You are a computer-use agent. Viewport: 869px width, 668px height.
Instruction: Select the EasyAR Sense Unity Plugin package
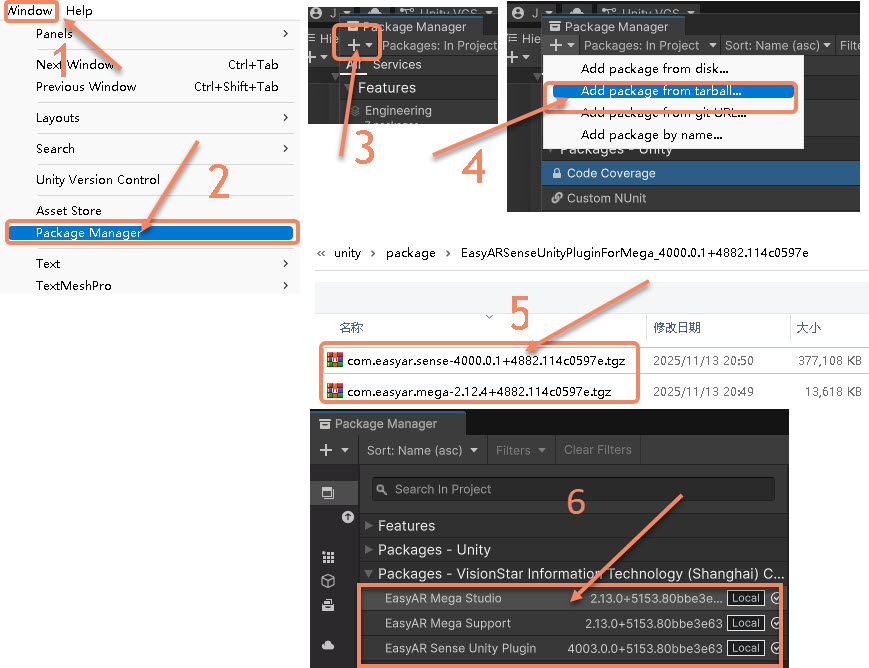(571, 648)
